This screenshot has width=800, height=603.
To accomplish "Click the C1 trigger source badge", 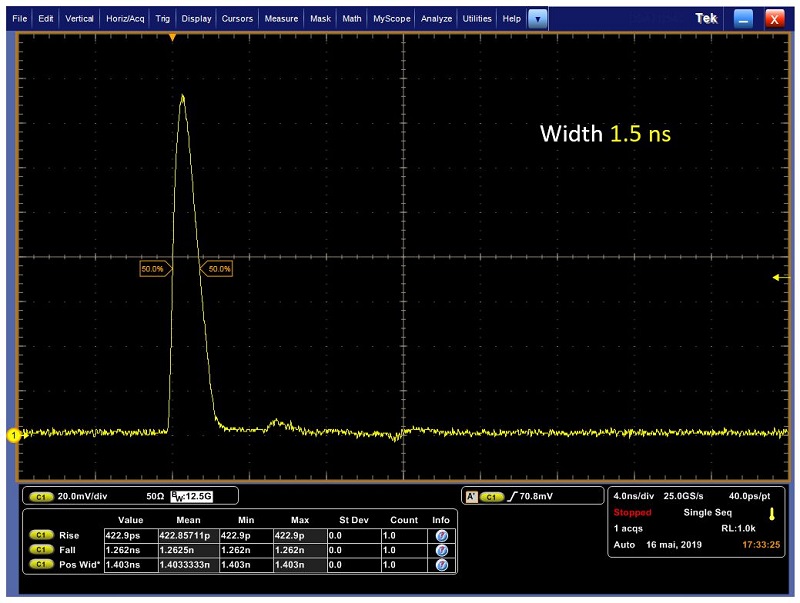I will click(x=491, y=496).
